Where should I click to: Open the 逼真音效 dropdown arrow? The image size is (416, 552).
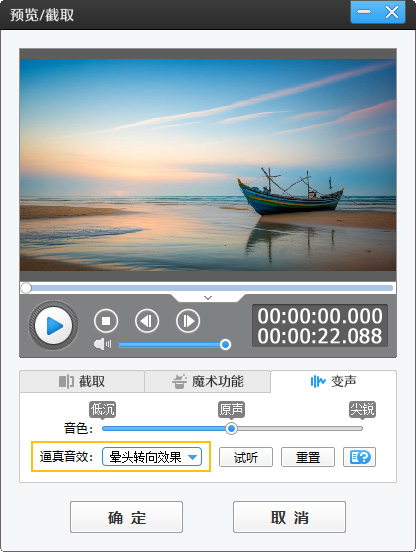pos(192,457)
